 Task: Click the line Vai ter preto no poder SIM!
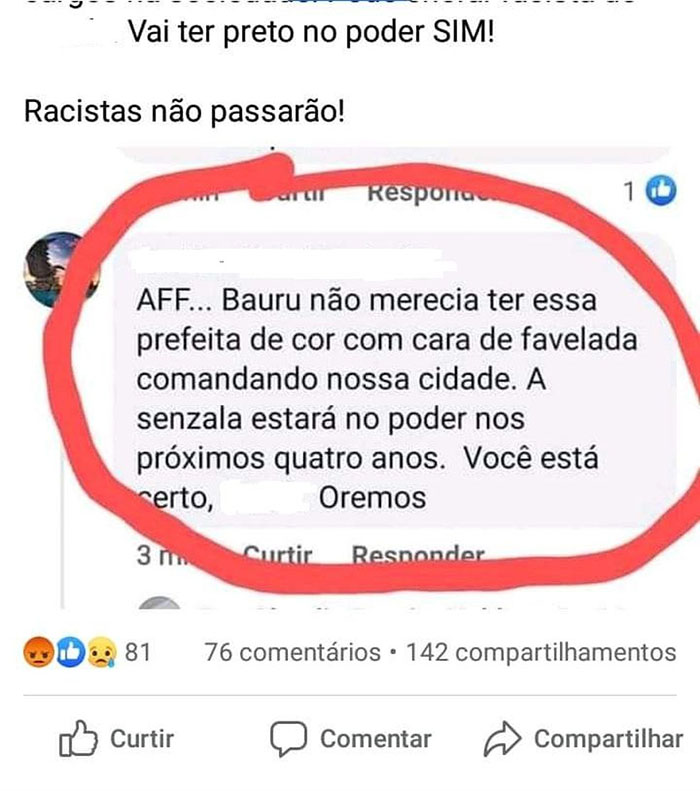pos(311,32)
